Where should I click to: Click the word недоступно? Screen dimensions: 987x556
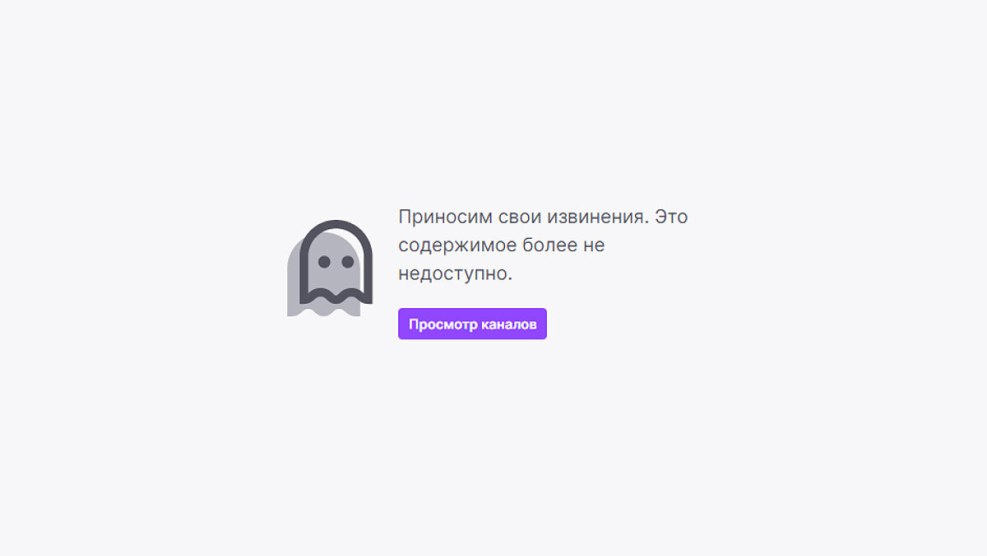click(x=455, y=273)
